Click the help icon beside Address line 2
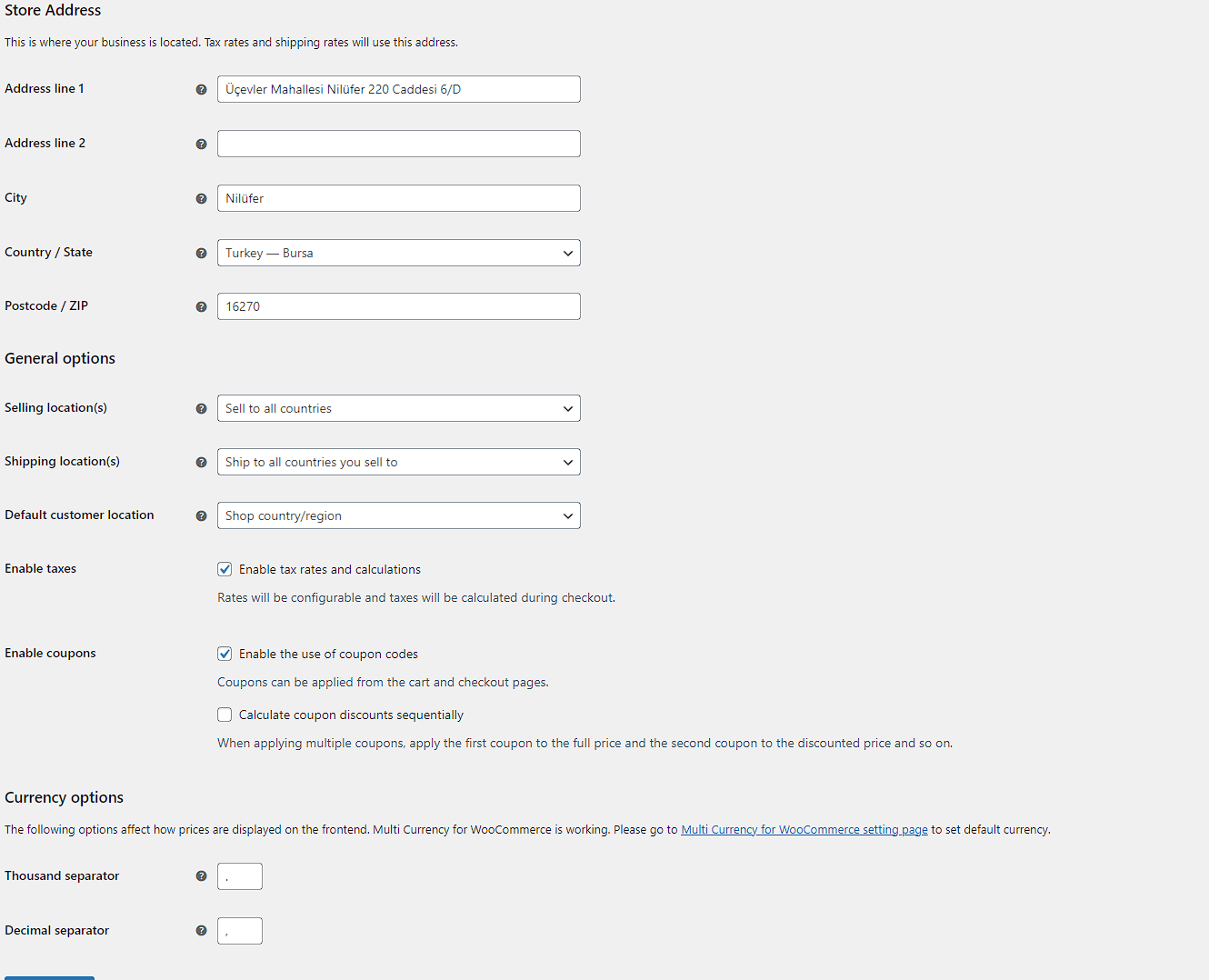Screen dimensions: 1209x980 click(202, 144)
